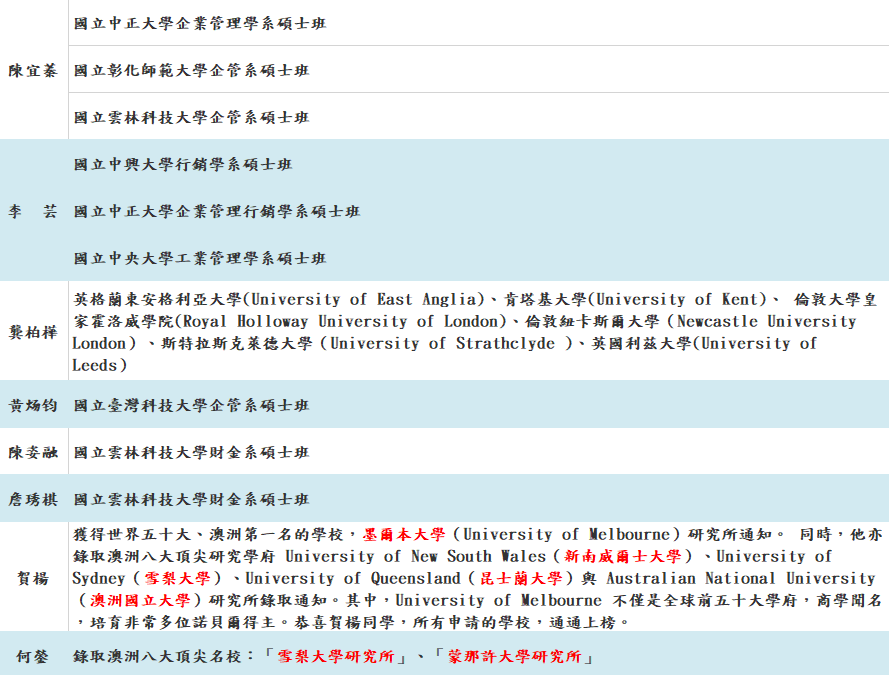
Task: Click 國立中央大學工業管理學系碩士班 row
Action: click(200, 258)
